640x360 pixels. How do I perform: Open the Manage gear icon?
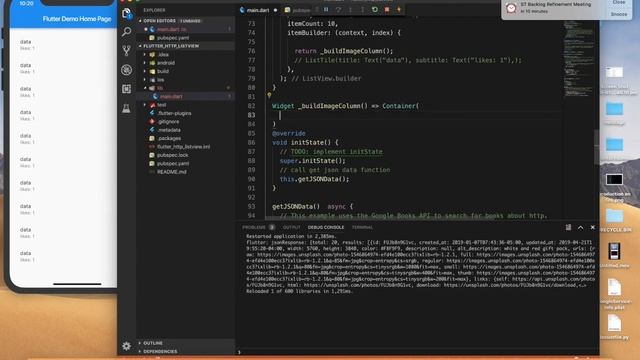coord(127,346)
